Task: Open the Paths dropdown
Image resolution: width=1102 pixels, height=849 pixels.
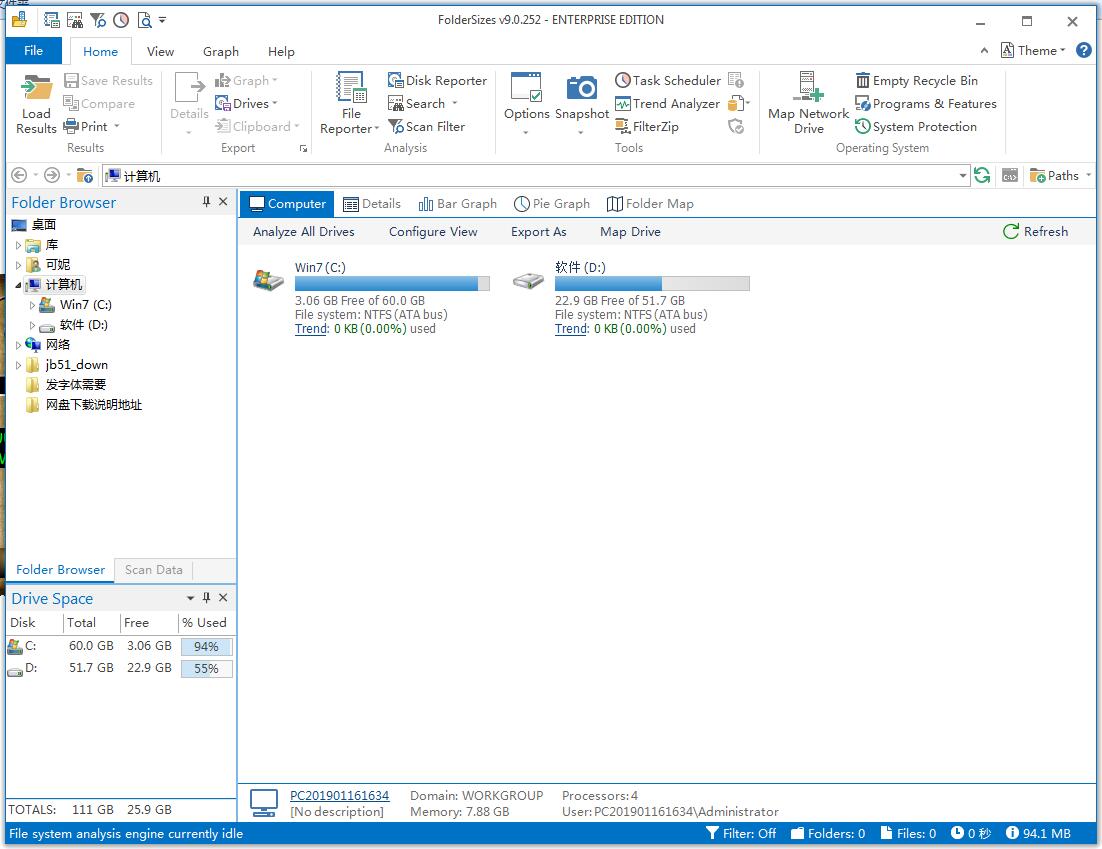Action: point(1055,176)
